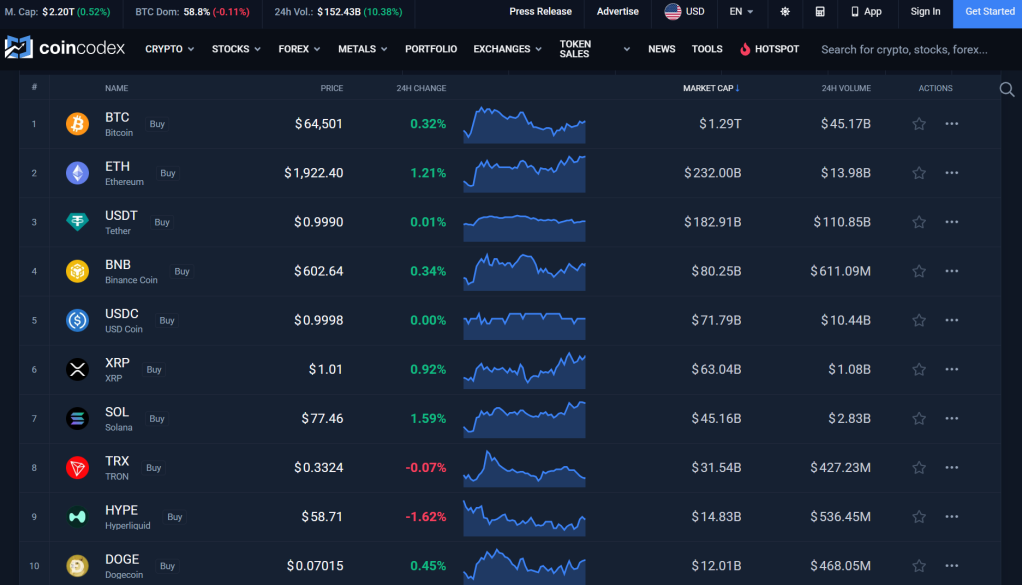Open more actions for Ethereum row
The height and width of the screenshot is (585, 1022).
952,173
